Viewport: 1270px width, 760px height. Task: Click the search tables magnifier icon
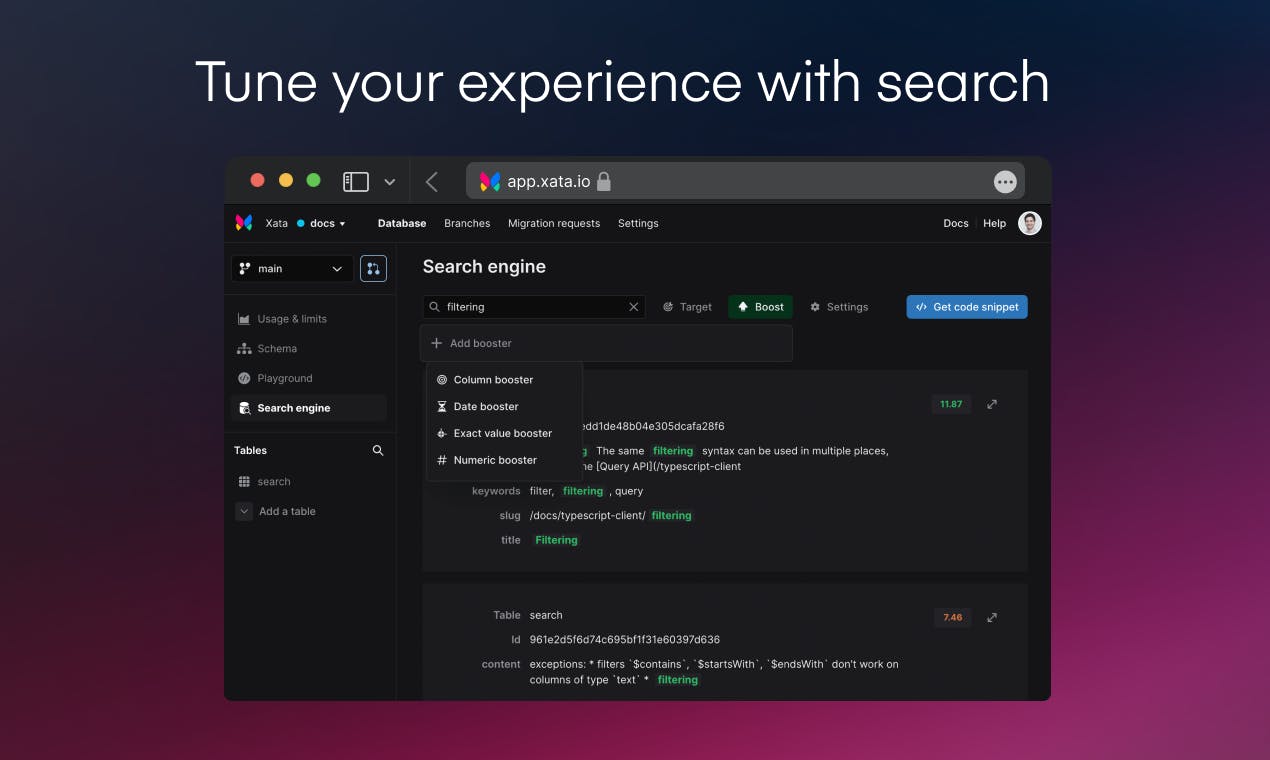tap(378, 450)
